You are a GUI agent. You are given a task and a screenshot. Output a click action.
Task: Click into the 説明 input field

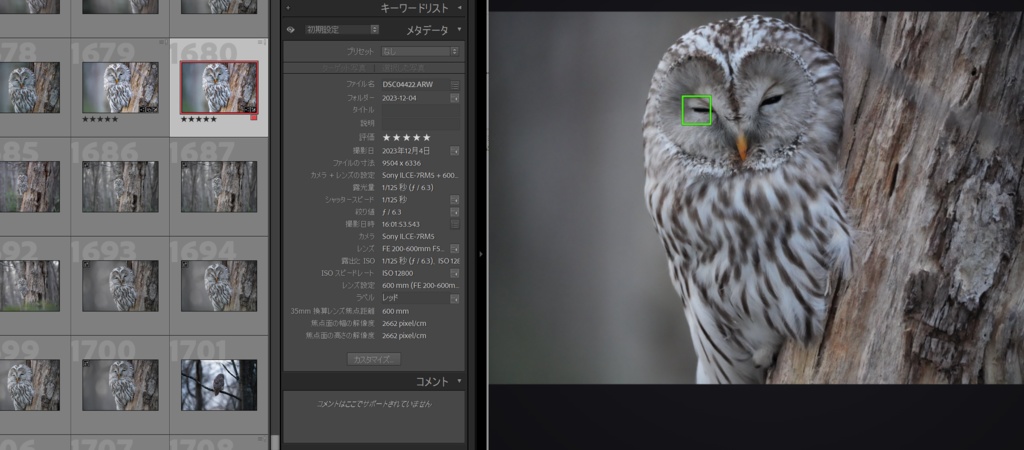(x=421, y=123)
